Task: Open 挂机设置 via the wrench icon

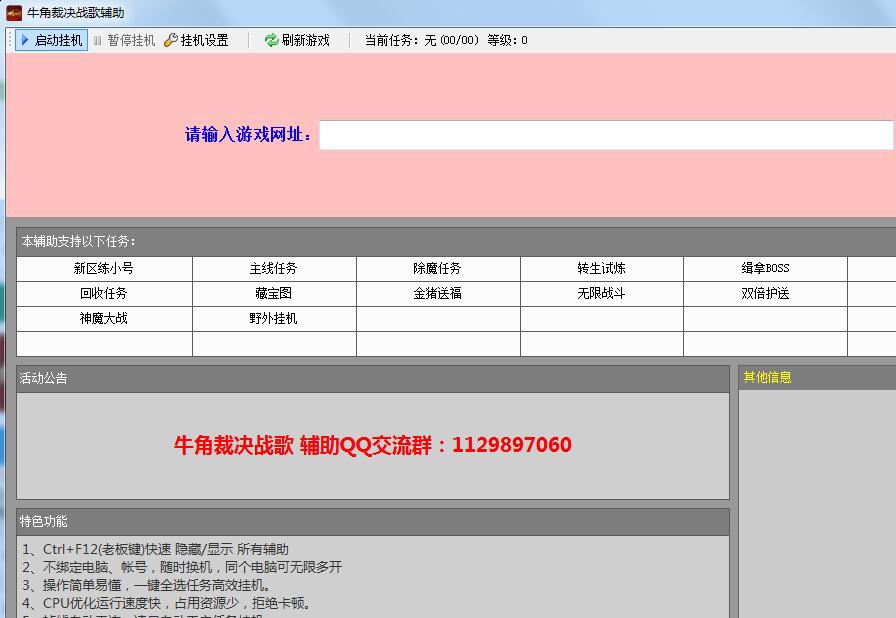Action: click(x=172, y=40)
